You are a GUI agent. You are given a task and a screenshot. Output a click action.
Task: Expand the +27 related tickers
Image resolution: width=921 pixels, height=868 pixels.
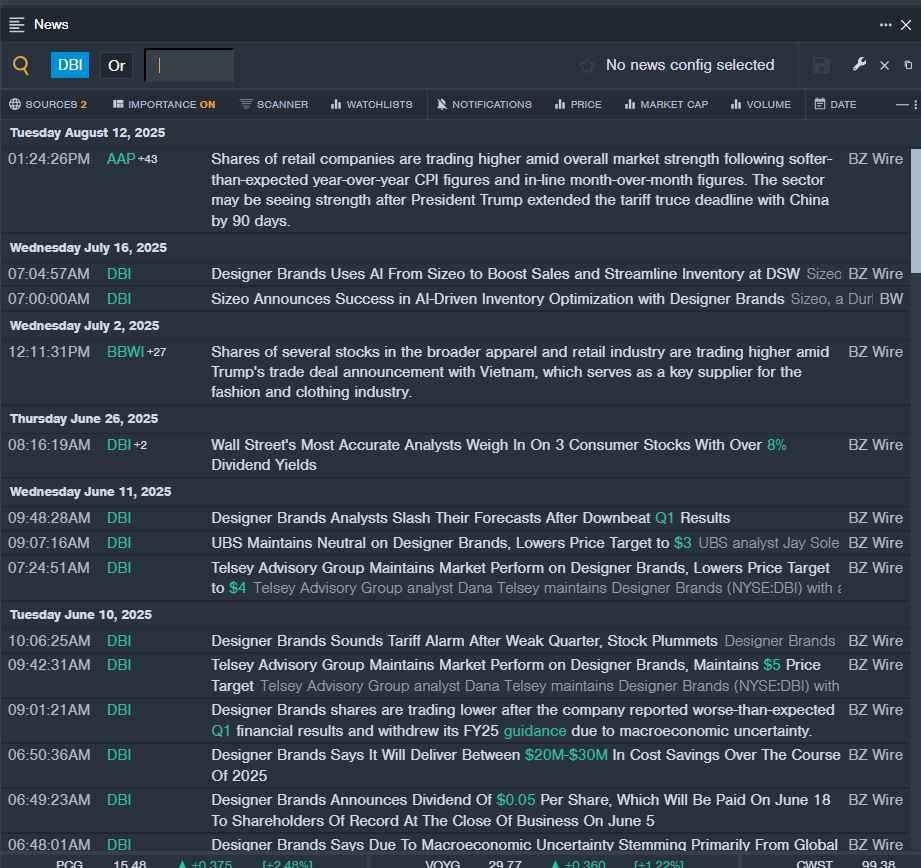[x=156, y=352]
